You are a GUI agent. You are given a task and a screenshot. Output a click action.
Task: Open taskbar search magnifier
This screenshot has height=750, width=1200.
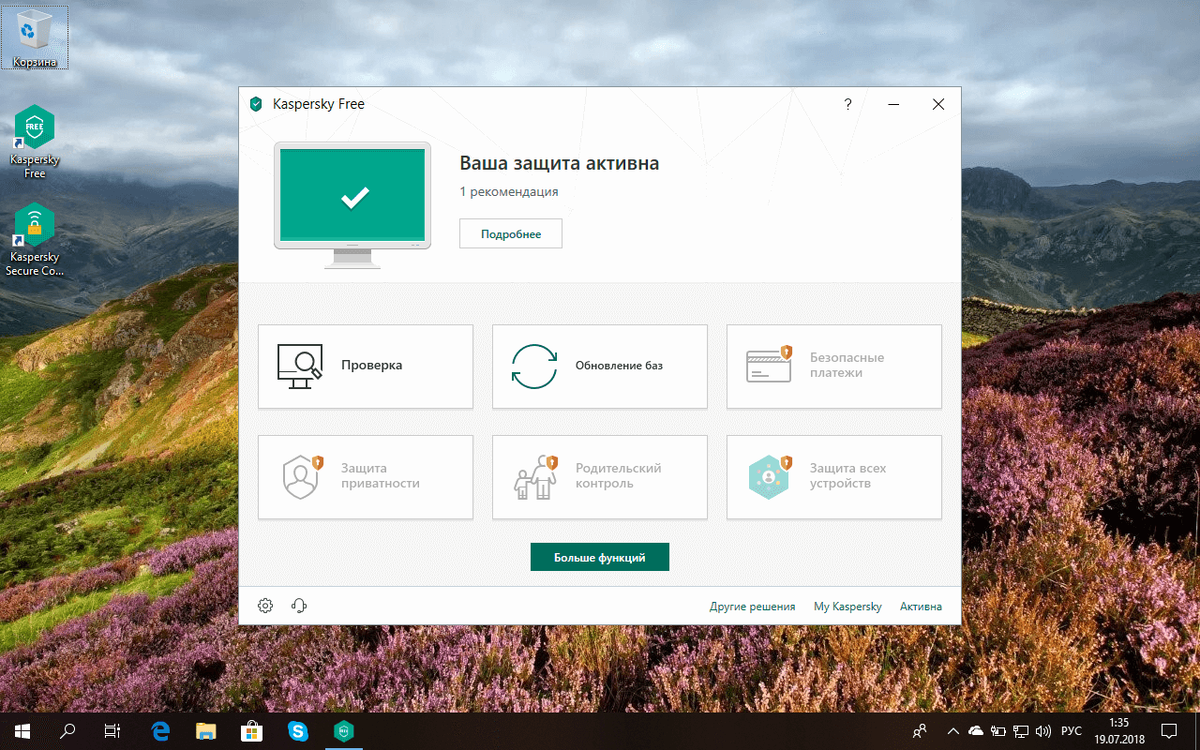coord(68,731)
